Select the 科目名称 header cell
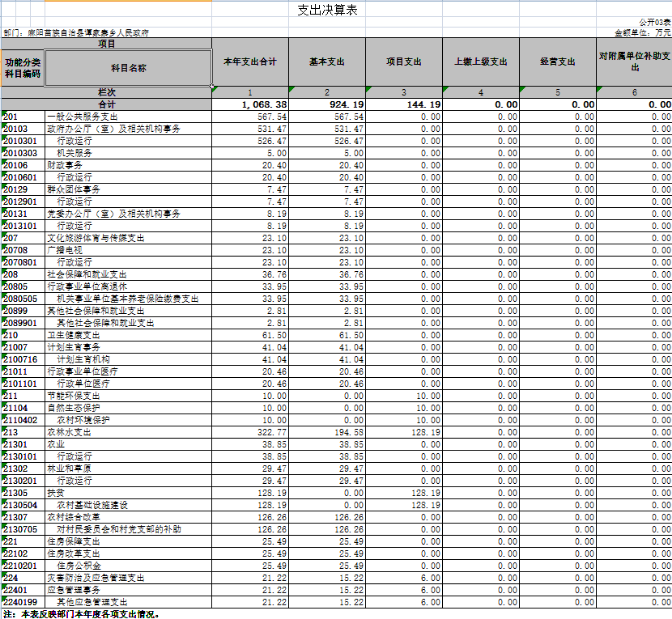The image size is (672, 619). point(128,68)
